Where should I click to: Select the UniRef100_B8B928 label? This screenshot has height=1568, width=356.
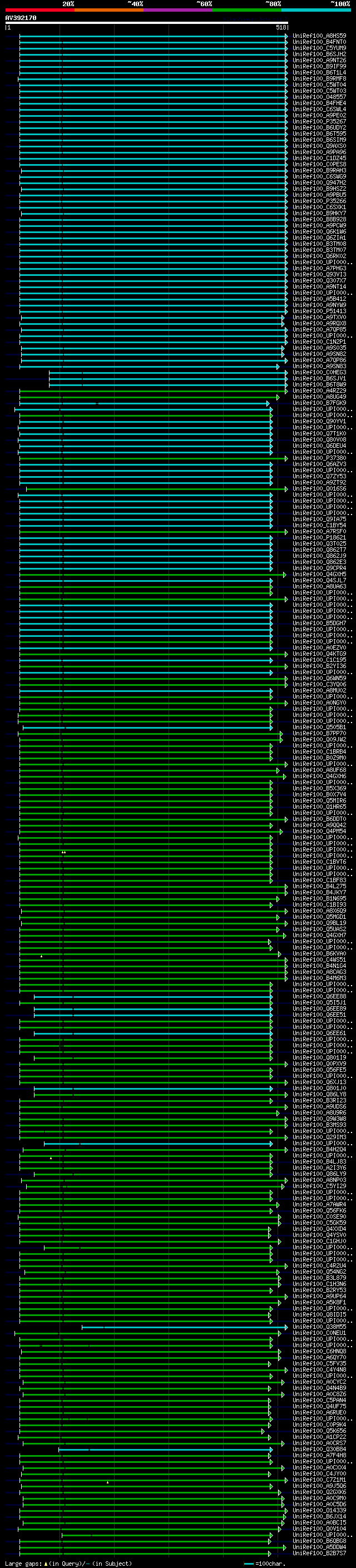319,219
